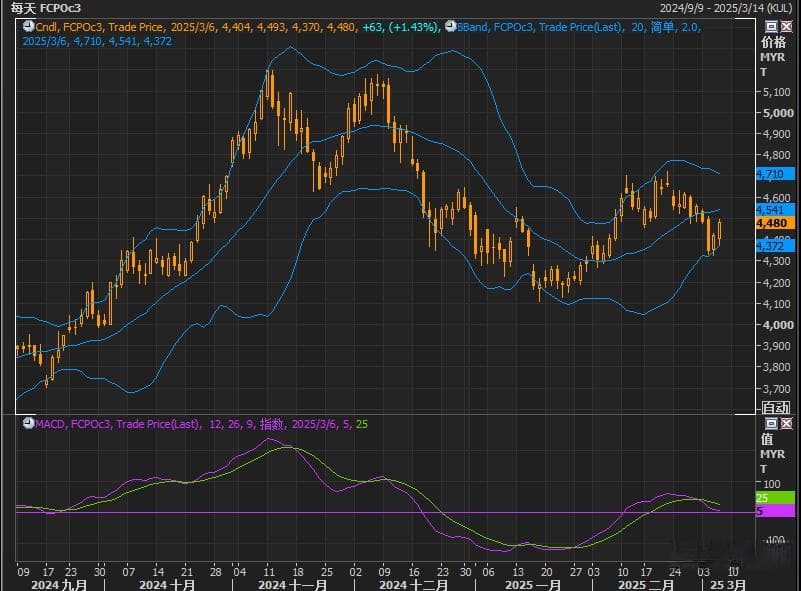Click the 04 date tick on time axis

click(240, 572)
